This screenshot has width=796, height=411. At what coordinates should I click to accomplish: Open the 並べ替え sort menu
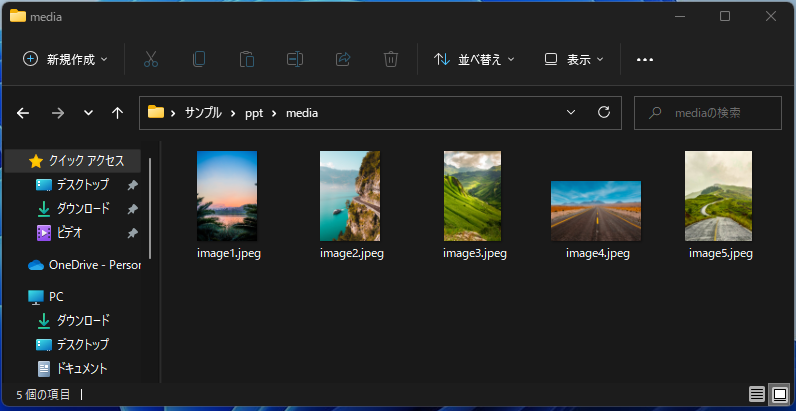(x=474, y=59)
